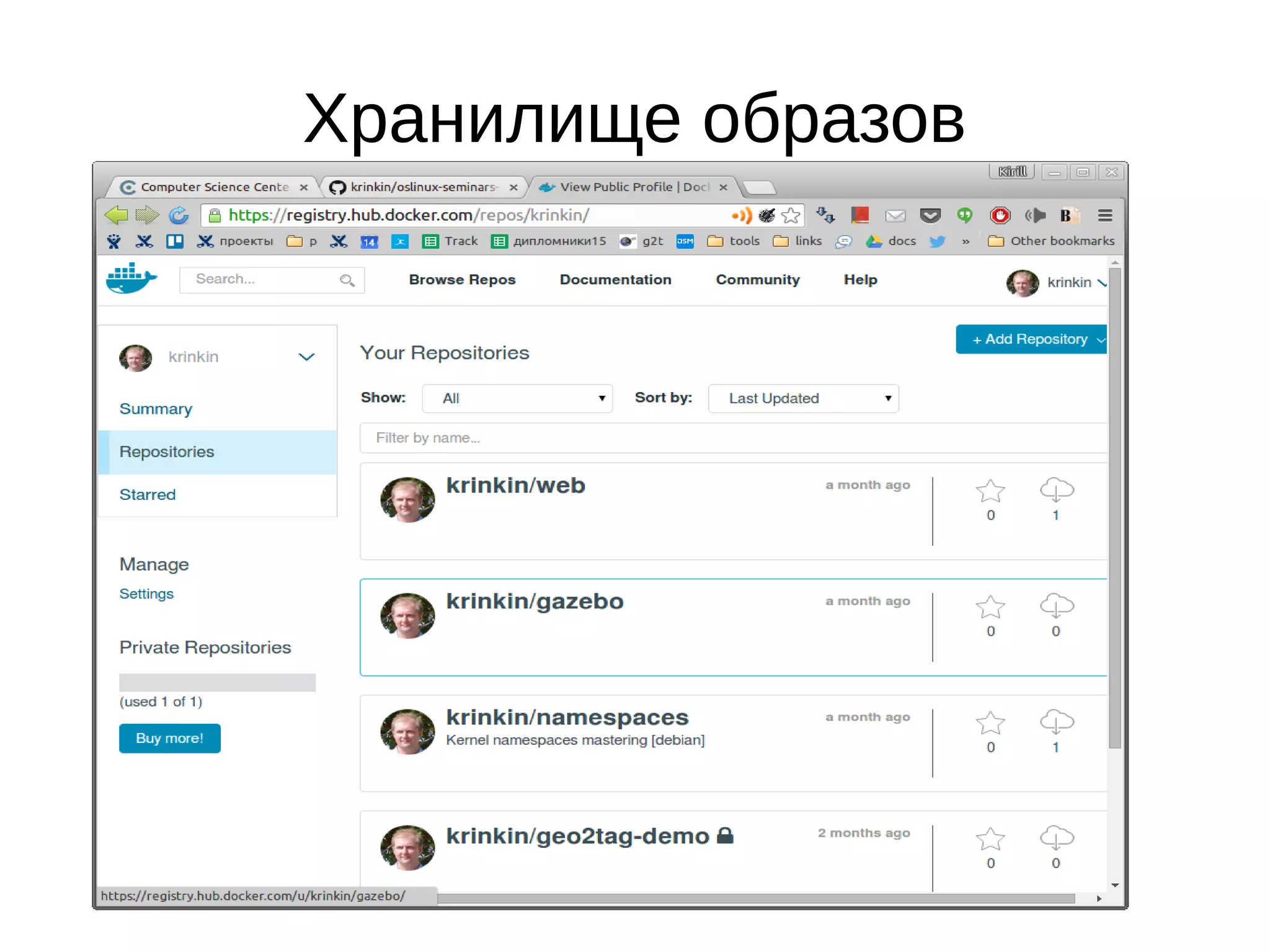
Task: Star the krinkin/geo2tag-demo repository
Action: [990, 839]
